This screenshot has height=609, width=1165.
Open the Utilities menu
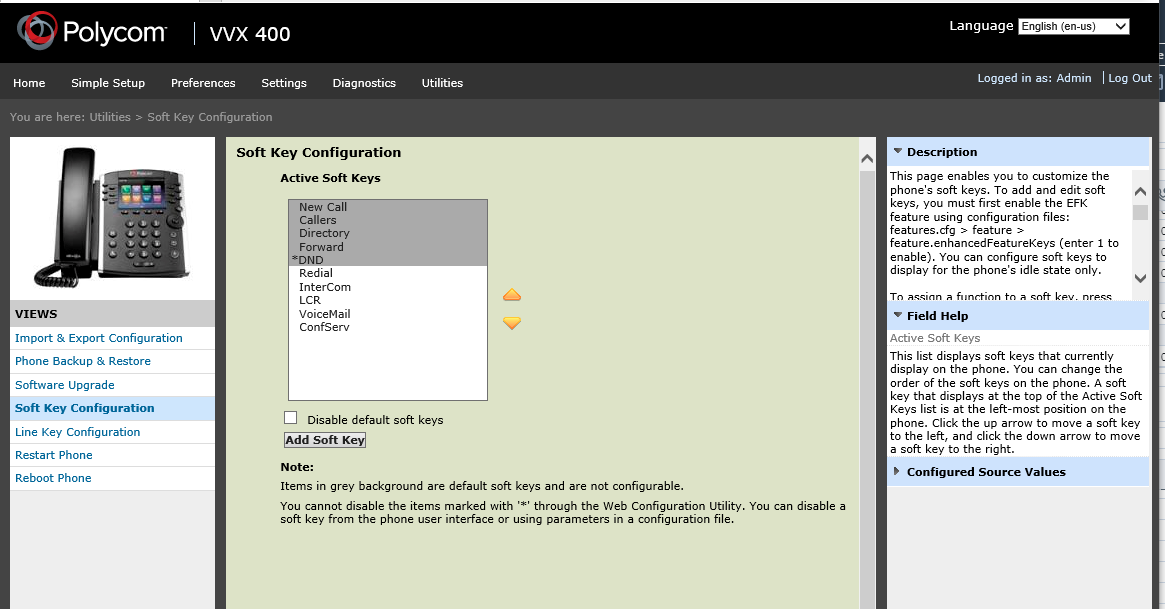[x=442, y=83]
